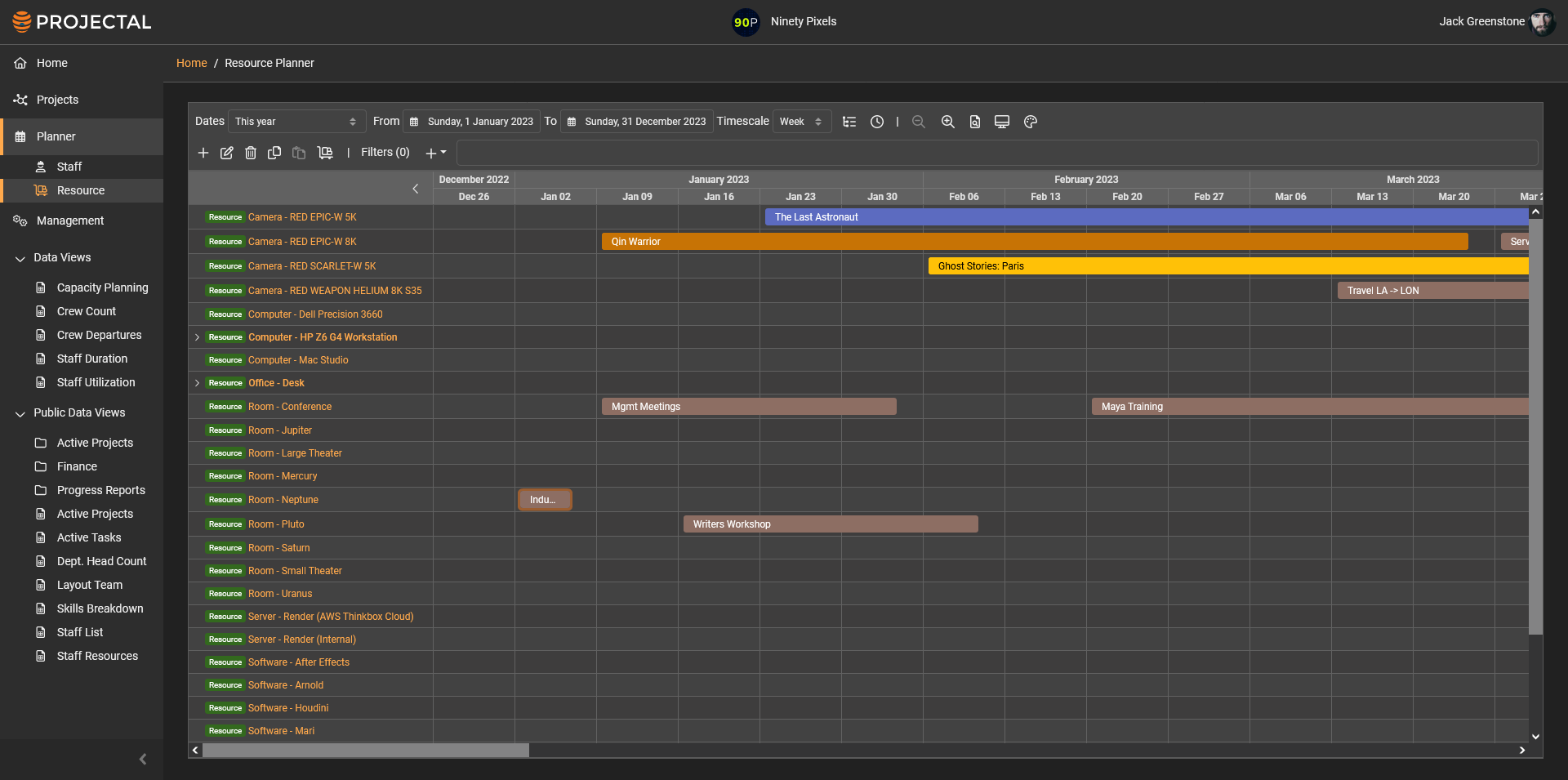Expand the Computer - HP Z6 G4 Workstation row

point(197,337)
